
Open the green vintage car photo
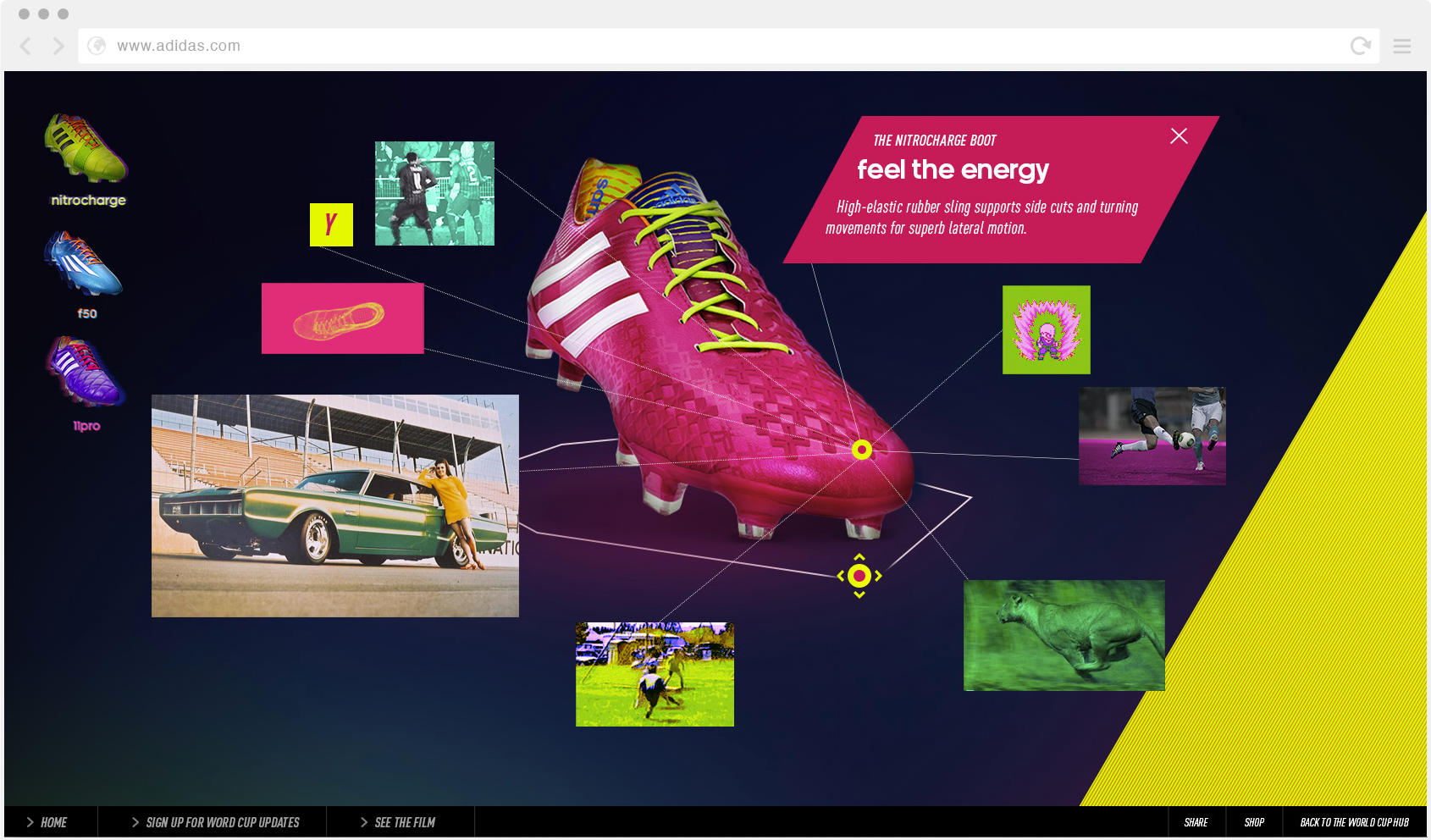(x=335, y=506)
